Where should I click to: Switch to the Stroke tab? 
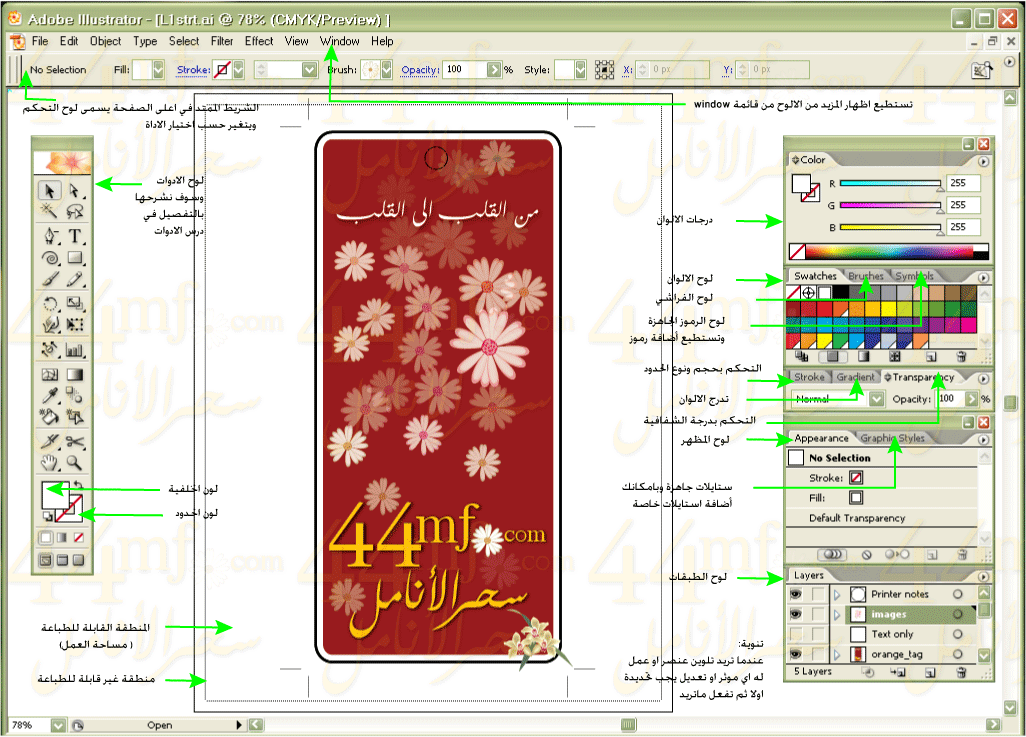[x=809, y=377]
